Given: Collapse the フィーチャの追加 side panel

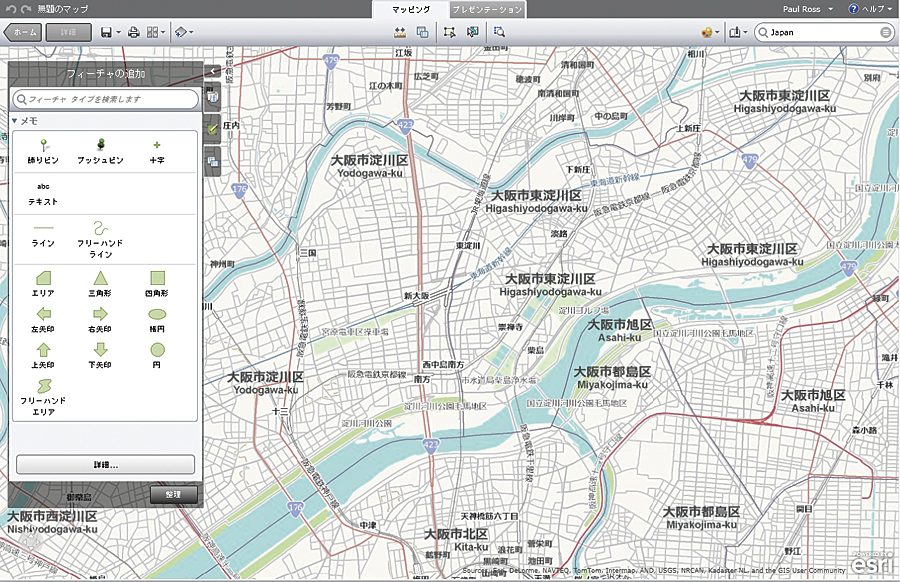Looking at the screenshot, I should pos(214,71).
